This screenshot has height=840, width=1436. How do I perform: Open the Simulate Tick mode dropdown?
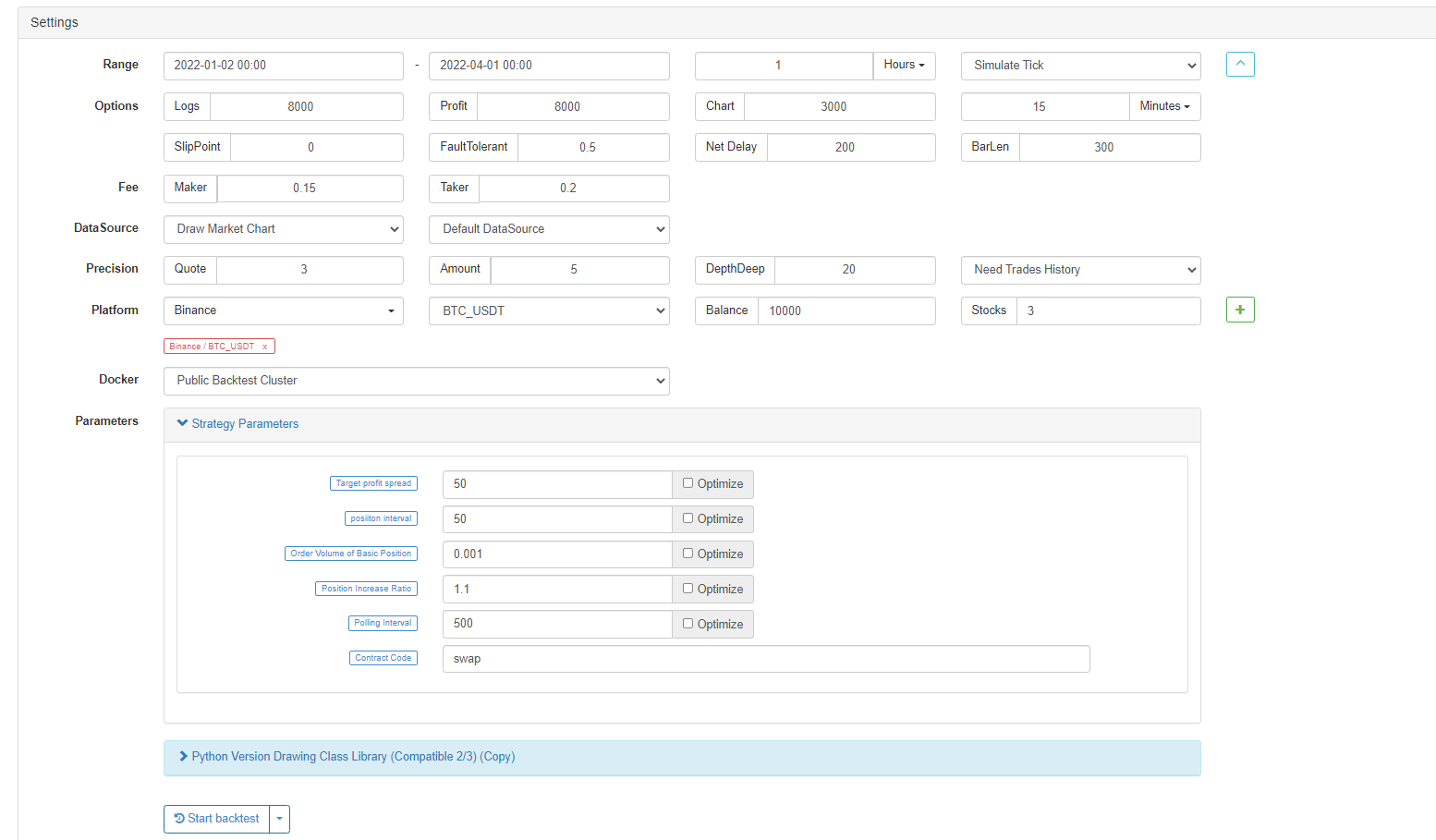1080,66
